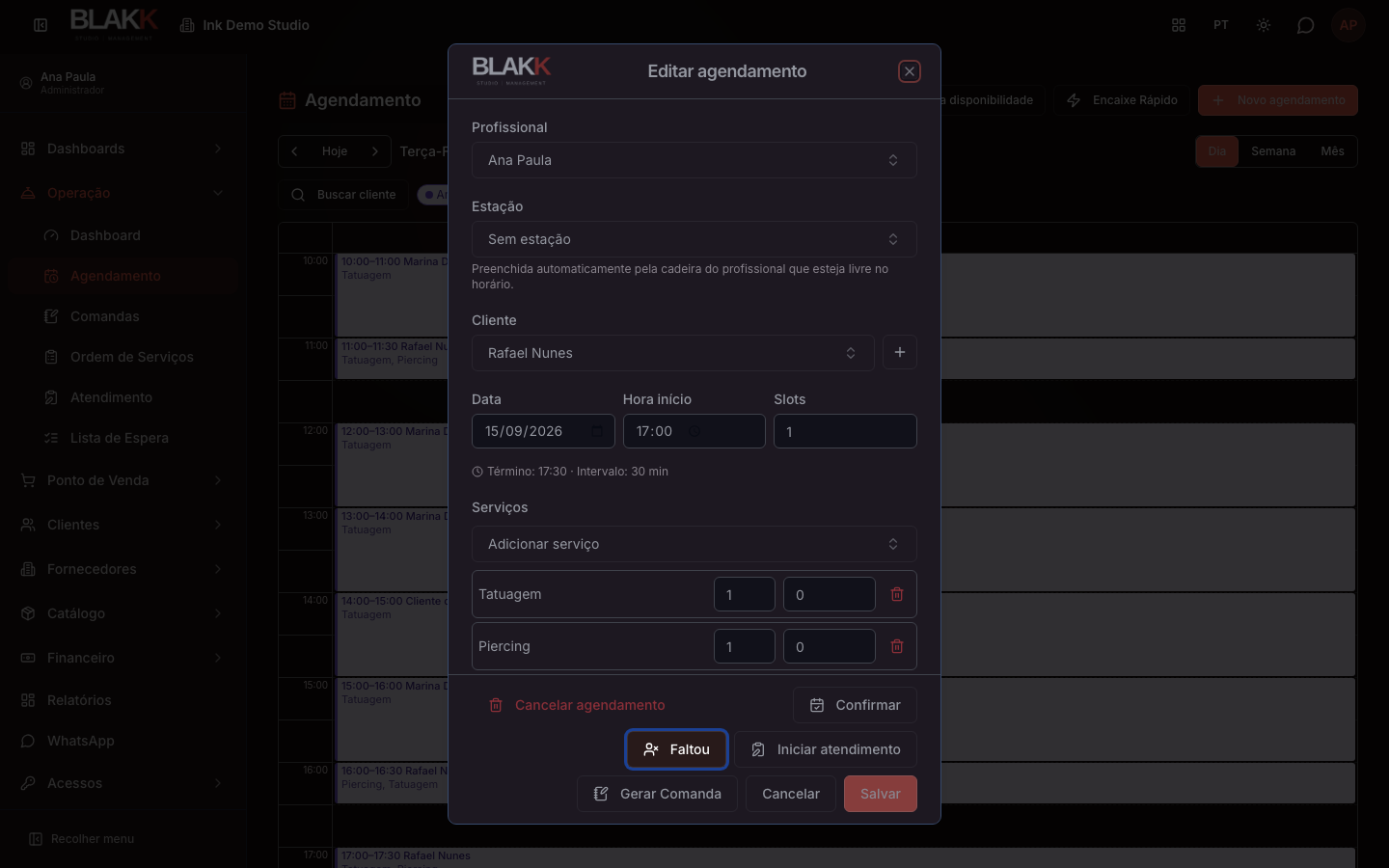Select Agendamento in the sidebar
The width and height of the screenshot is (1389, 868).
point(133,276)
